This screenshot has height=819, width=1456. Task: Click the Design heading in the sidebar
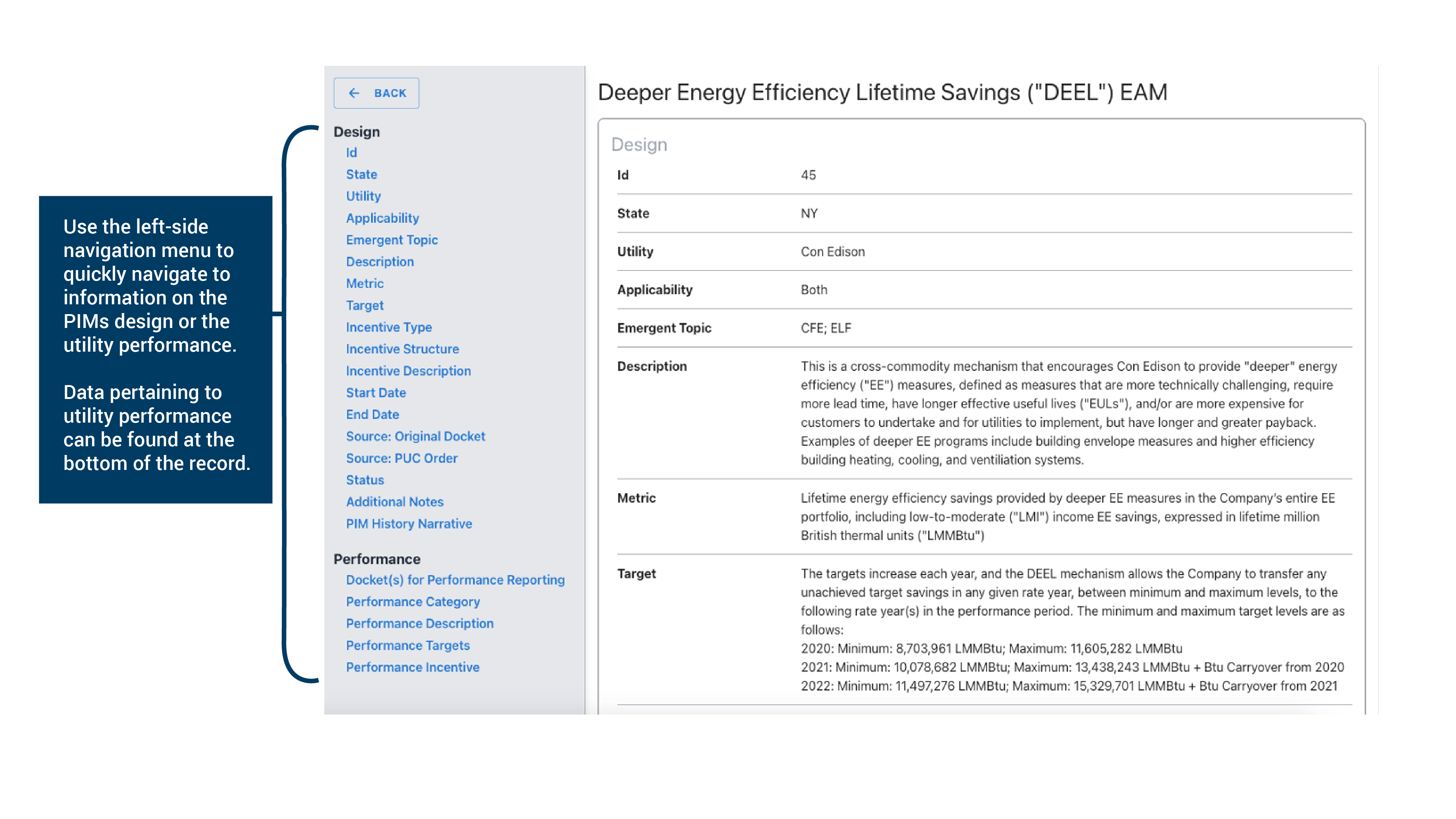357,132
